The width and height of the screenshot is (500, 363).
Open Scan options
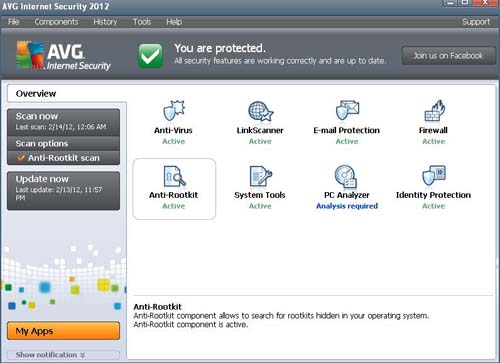pyautogui.click(x=63, y=144)
